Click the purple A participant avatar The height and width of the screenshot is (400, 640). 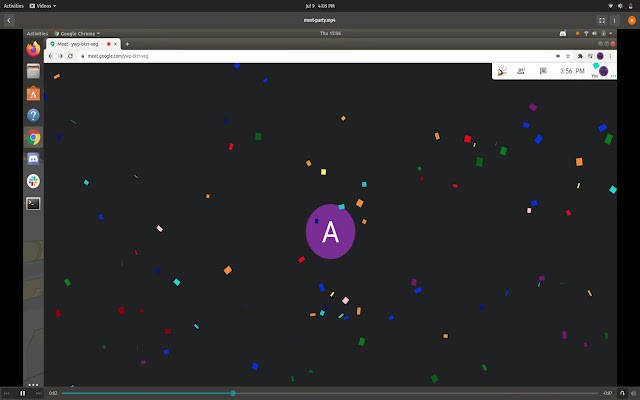pos(330,231)
